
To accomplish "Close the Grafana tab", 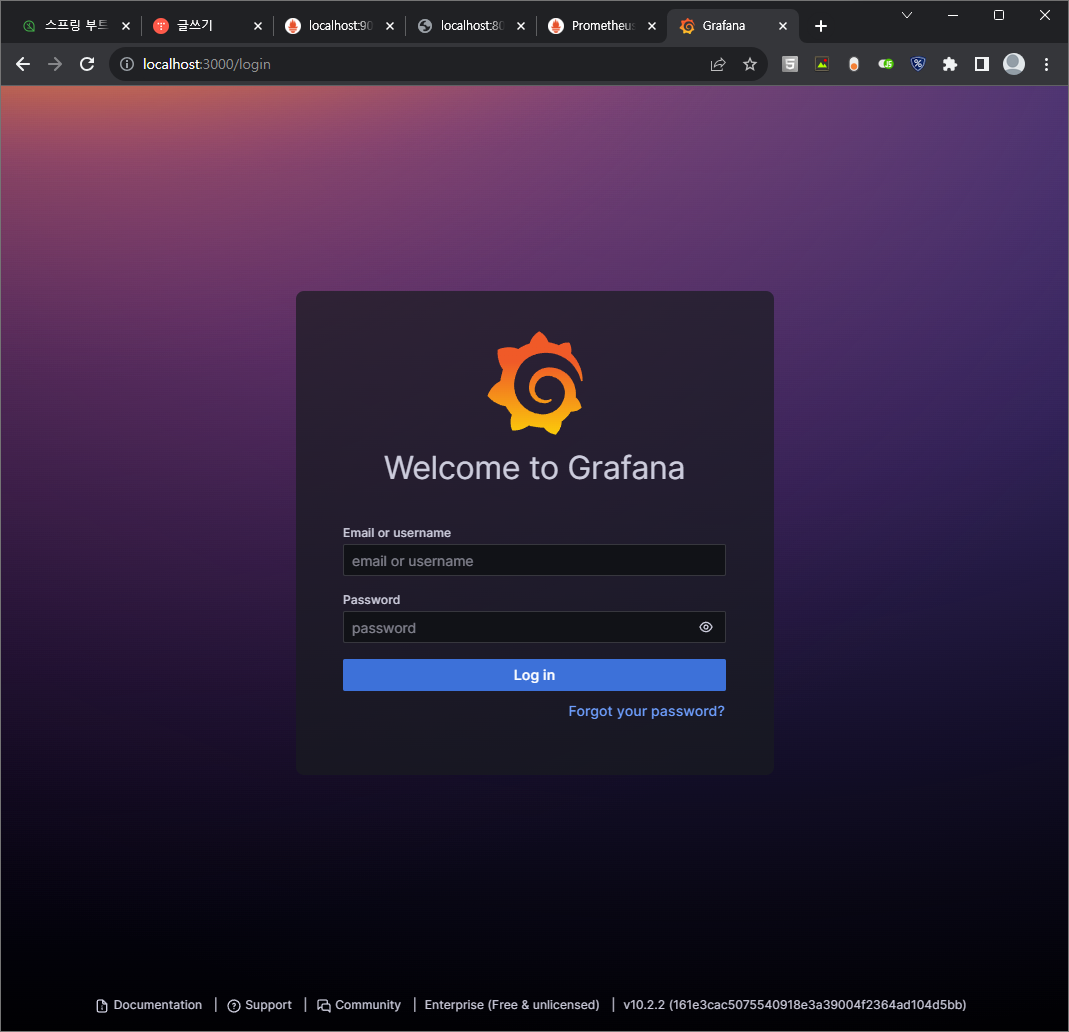I will click(783, 26).
